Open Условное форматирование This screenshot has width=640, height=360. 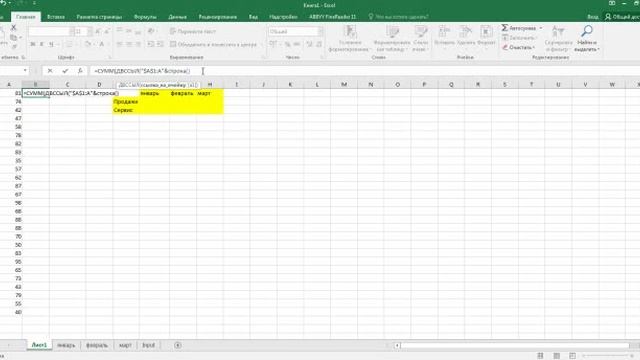pos(350,38)
